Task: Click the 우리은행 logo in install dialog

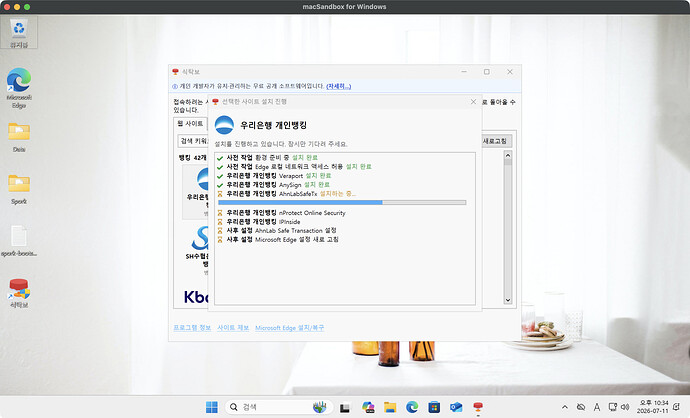Action: tap(224, 125)
